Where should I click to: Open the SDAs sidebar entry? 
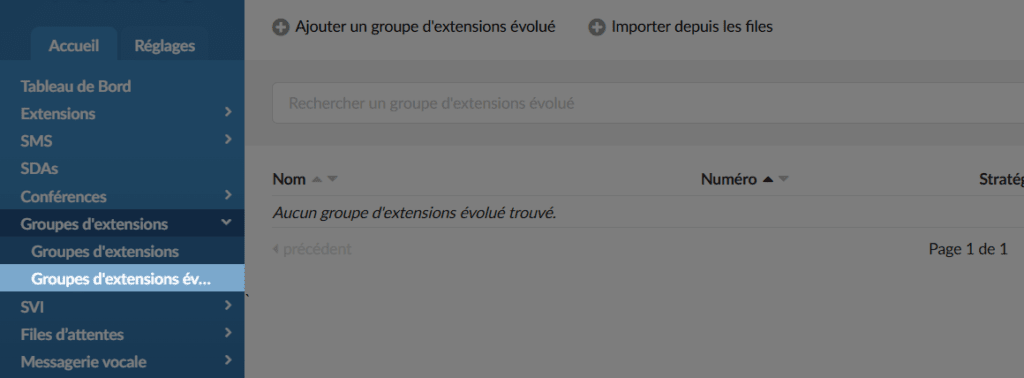pyautogui.click(x=39, y=168)
